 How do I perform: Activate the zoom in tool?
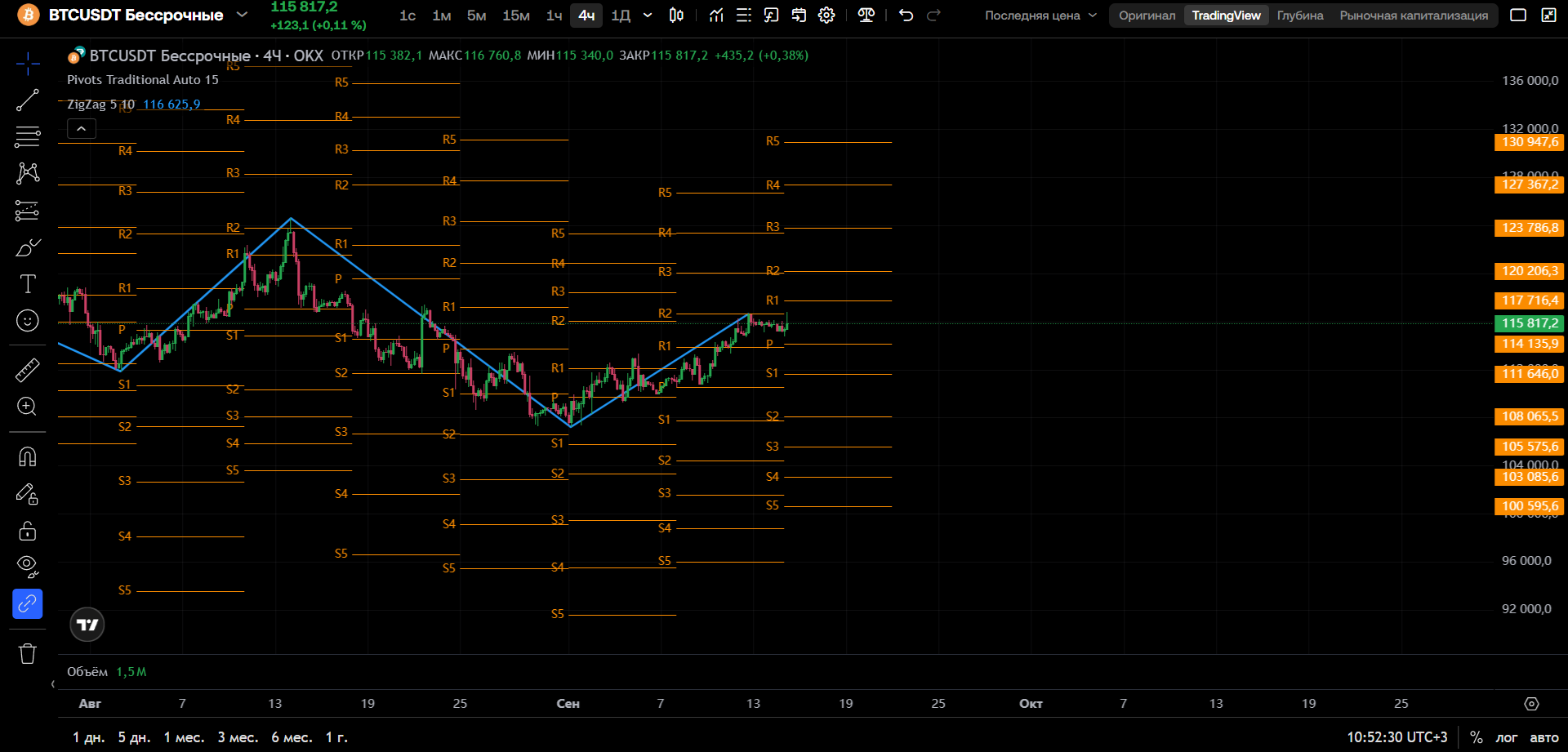[28, 407]
